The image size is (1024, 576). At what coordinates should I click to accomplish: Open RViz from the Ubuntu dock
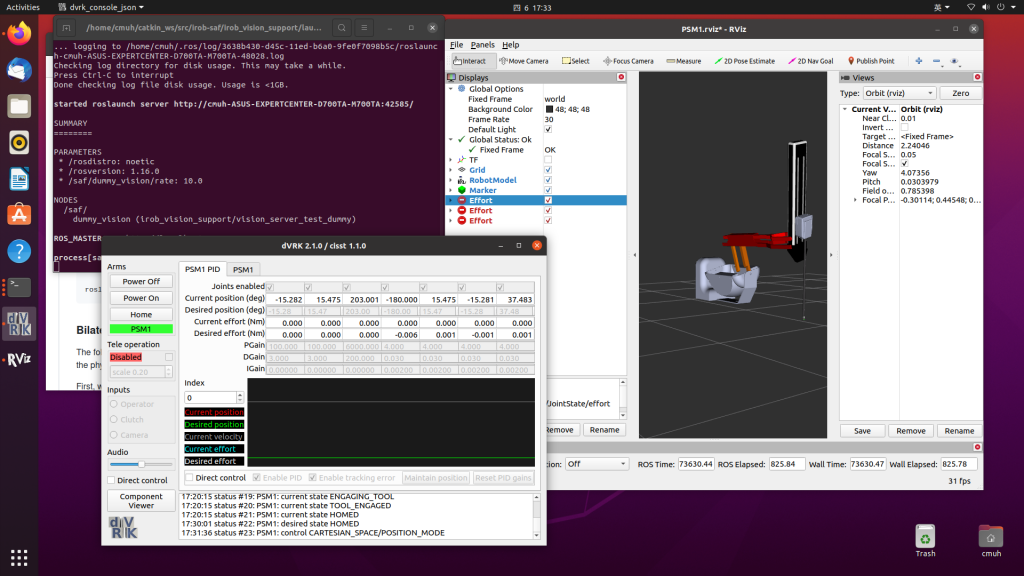21,360
